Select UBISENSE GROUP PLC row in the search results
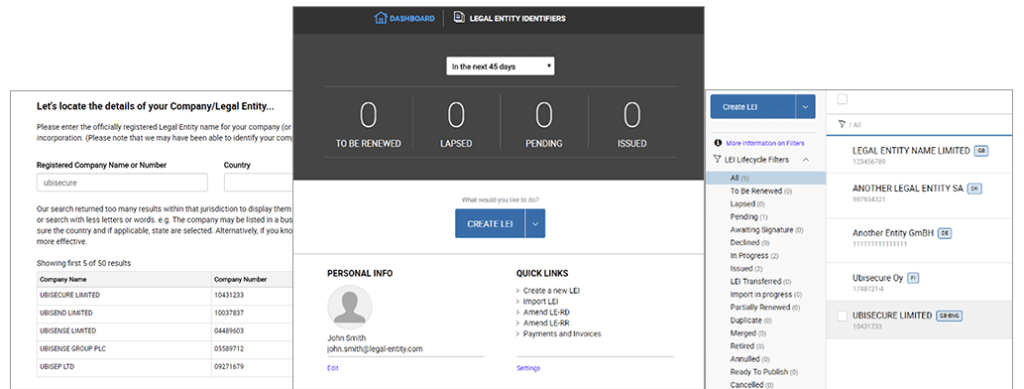 tap(165, 349)
